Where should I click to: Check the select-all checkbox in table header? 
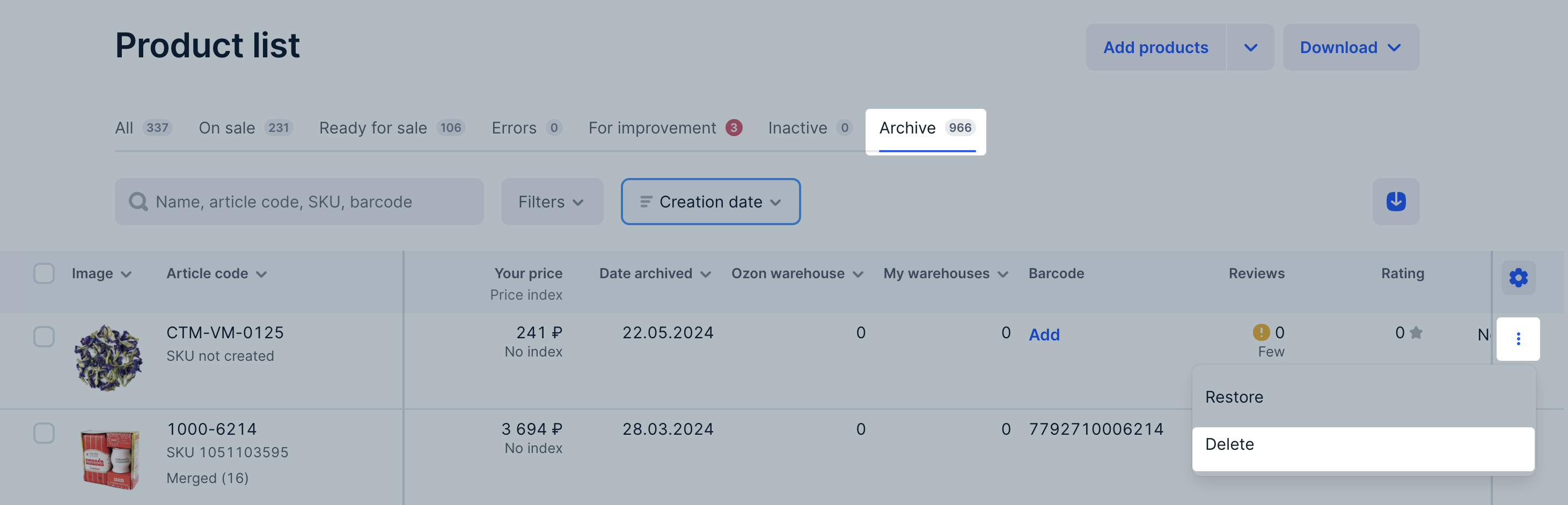coord(43,274)
